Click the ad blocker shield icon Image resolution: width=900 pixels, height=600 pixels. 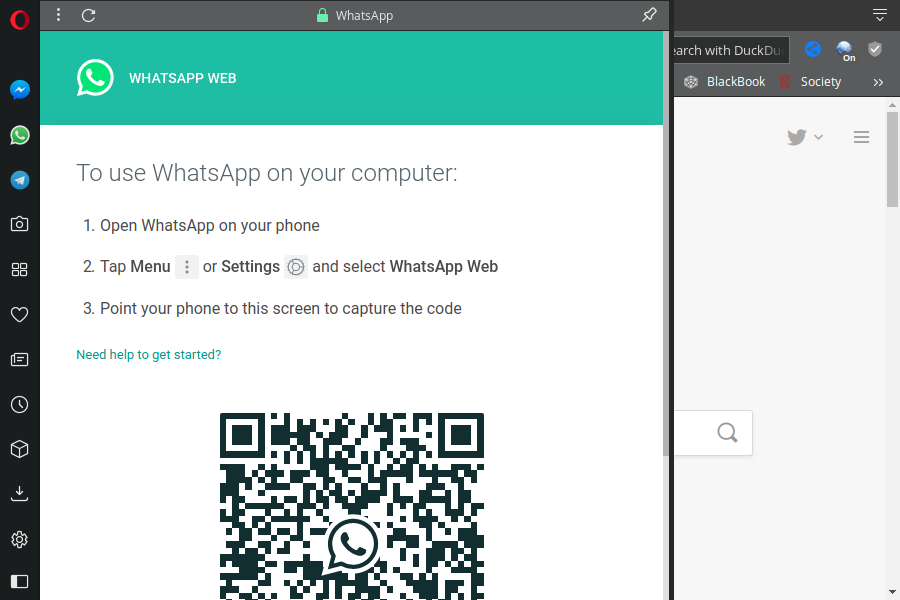pos(875,49)
